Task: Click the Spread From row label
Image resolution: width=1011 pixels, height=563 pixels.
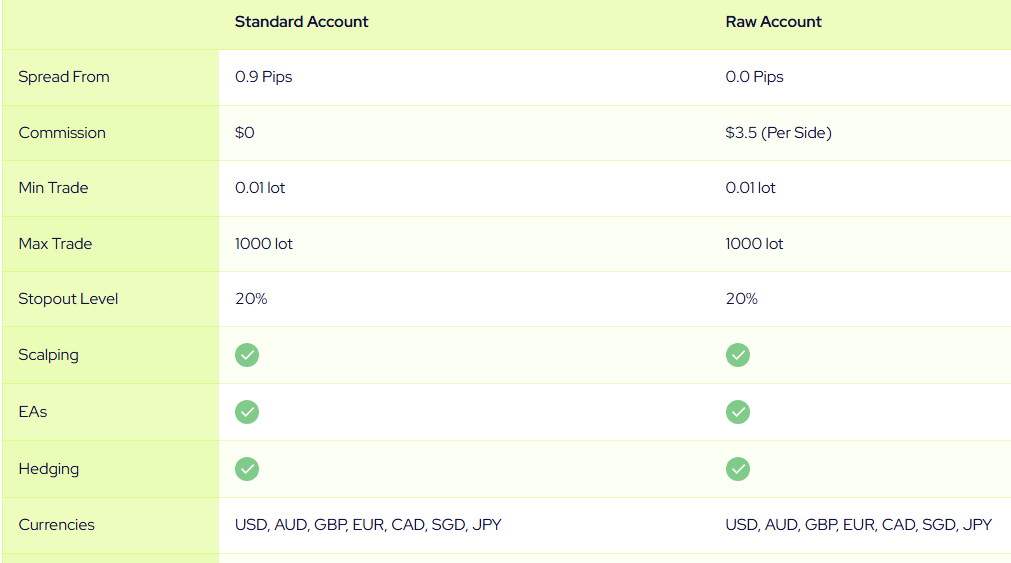Action: [64, 77]
